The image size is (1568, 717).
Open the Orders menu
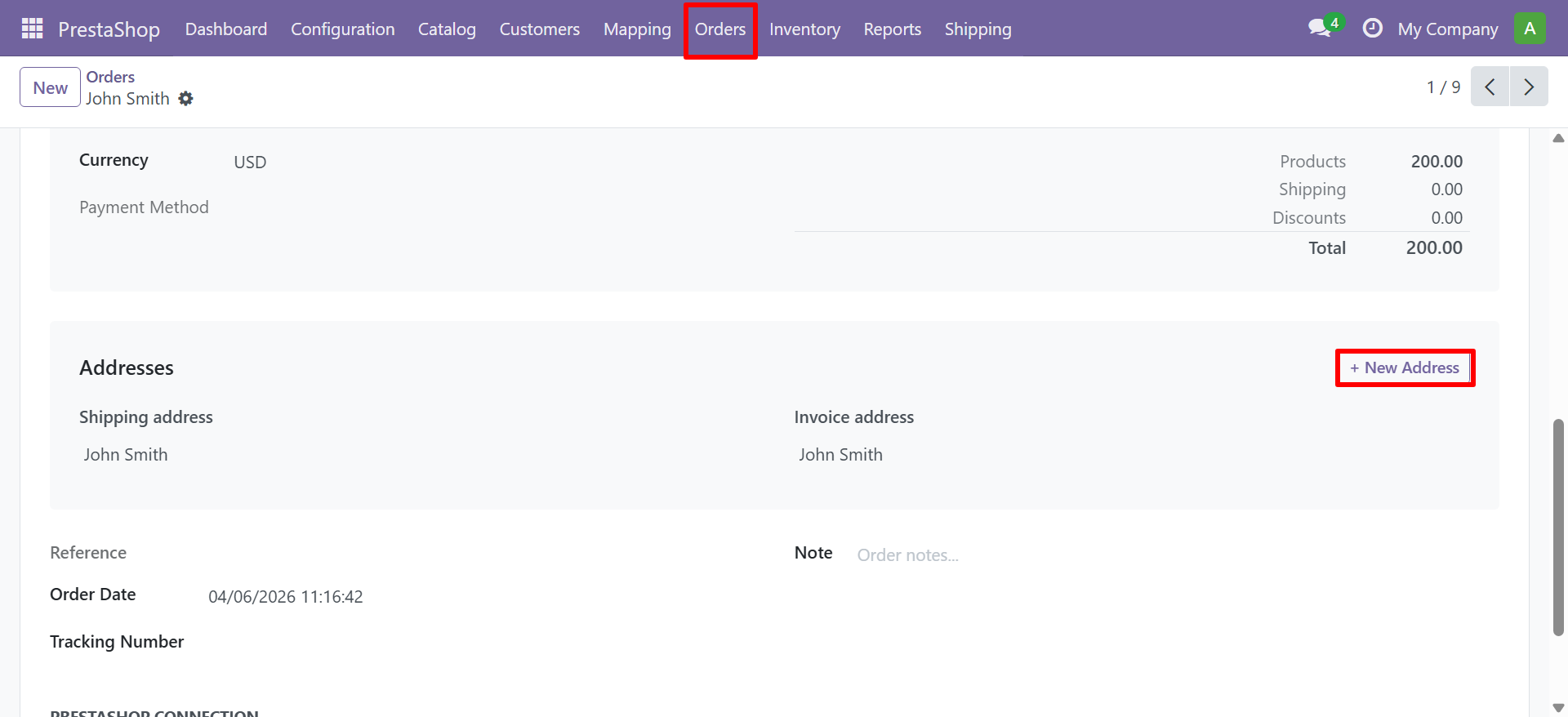point(719,29)
